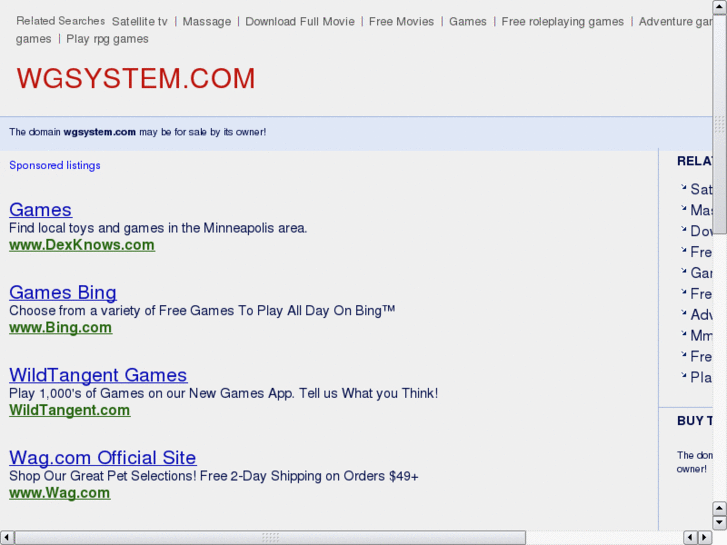Click the Sponsored listings link

[x=55, y=166]
